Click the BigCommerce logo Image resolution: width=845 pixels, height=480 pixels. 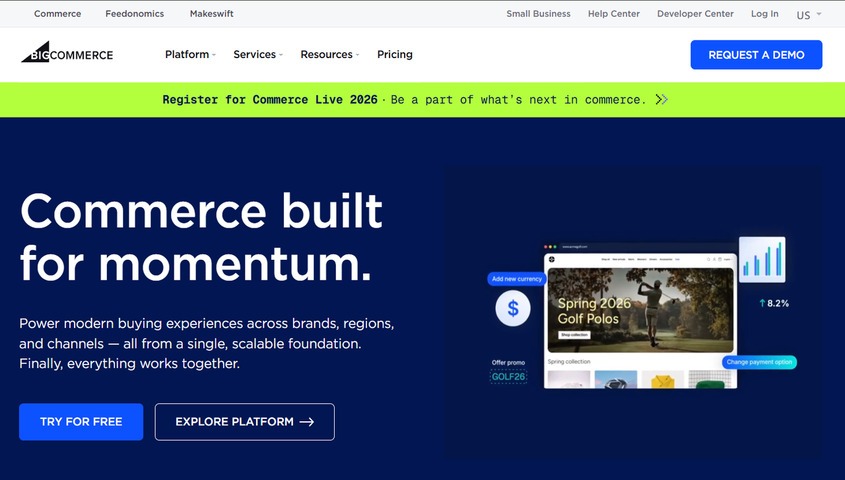click(x=67, y=53)
